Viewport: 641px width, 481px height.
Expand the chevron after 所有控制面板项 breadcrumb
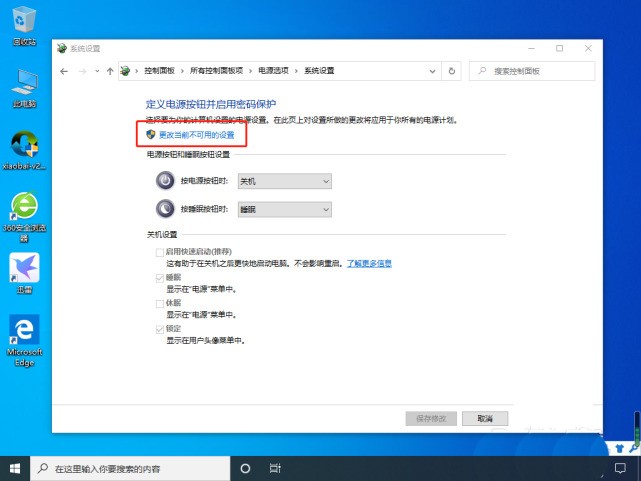pos(250,71)
